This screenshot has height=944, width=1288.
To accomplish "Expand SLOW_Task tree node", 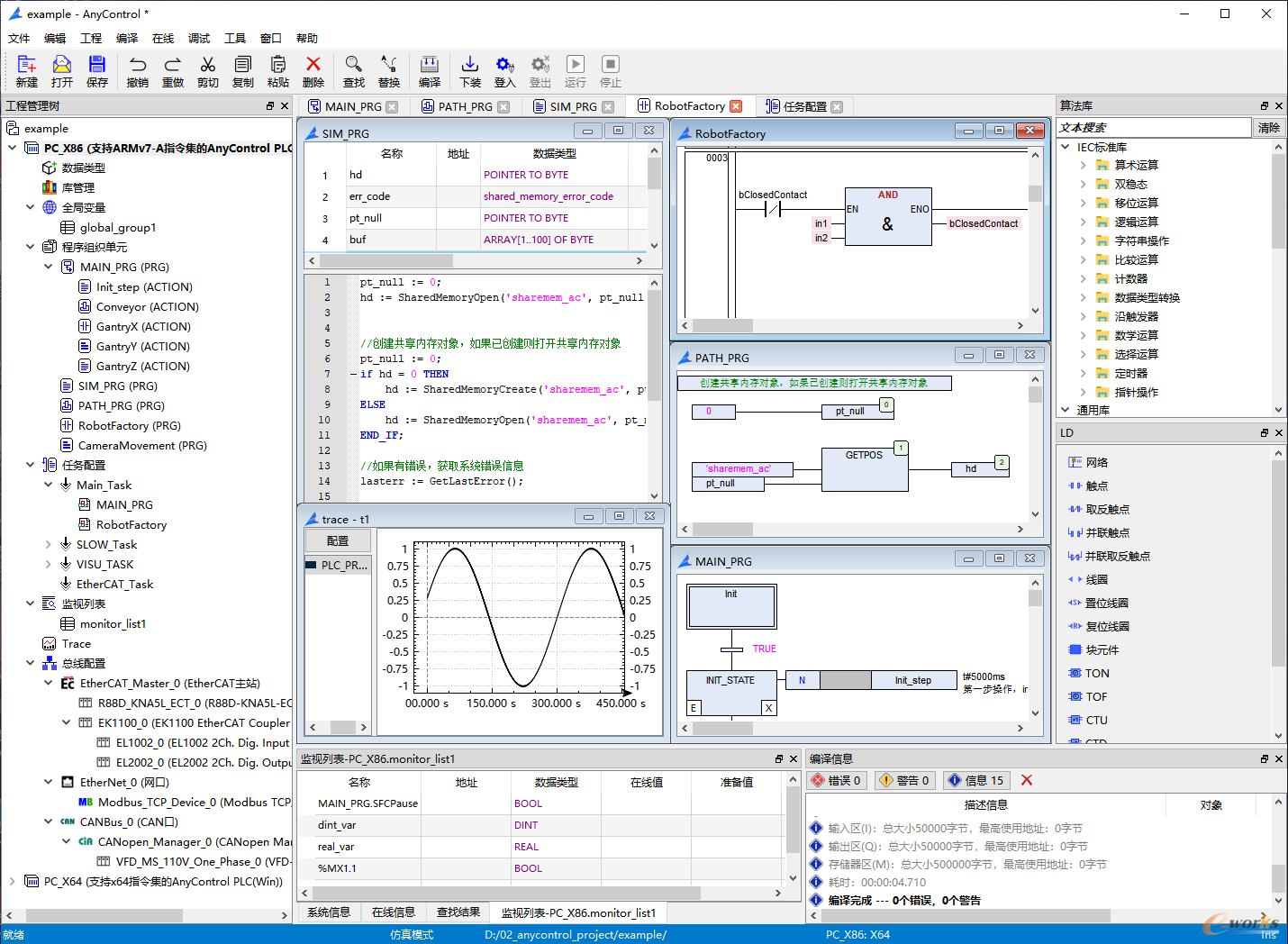I will point(49,544).
